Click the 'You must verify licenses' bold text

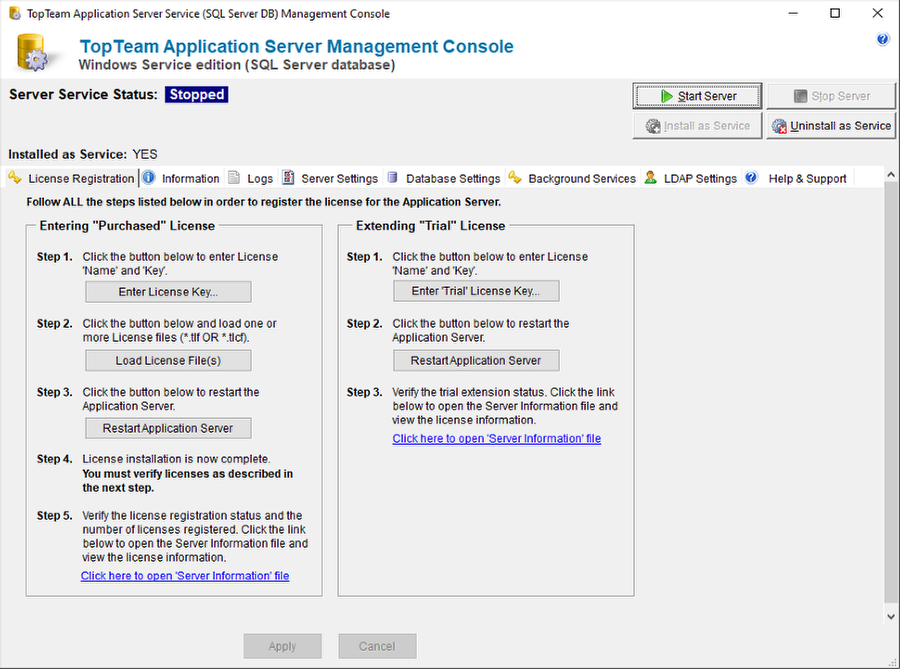click(188, 481)
